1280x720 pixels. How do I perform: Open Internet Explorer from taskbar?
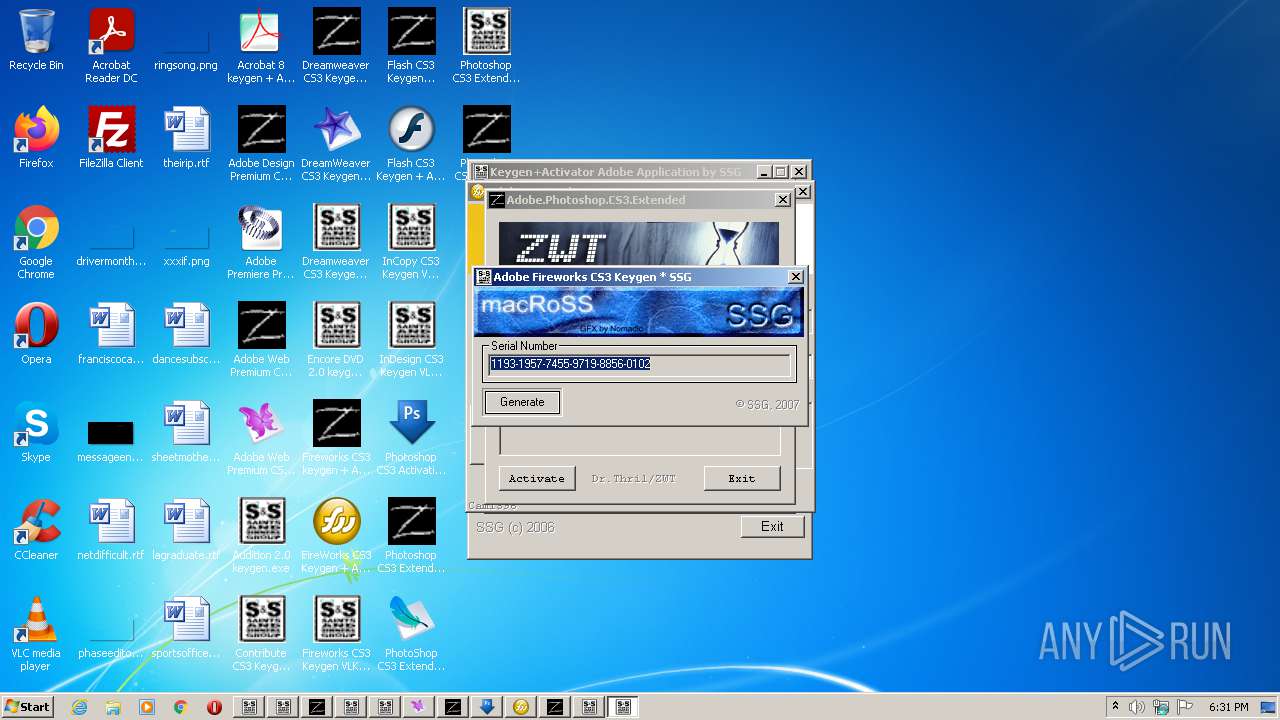[x=79, y=707]
